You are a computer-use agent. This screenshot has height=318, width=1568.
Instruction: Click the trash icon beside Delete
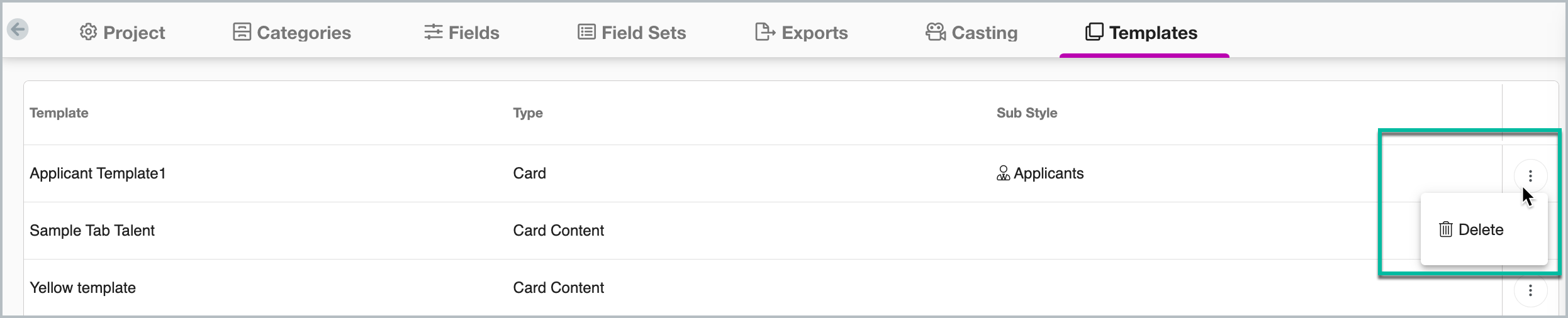pyautogui.click(x=1446, y=229)
